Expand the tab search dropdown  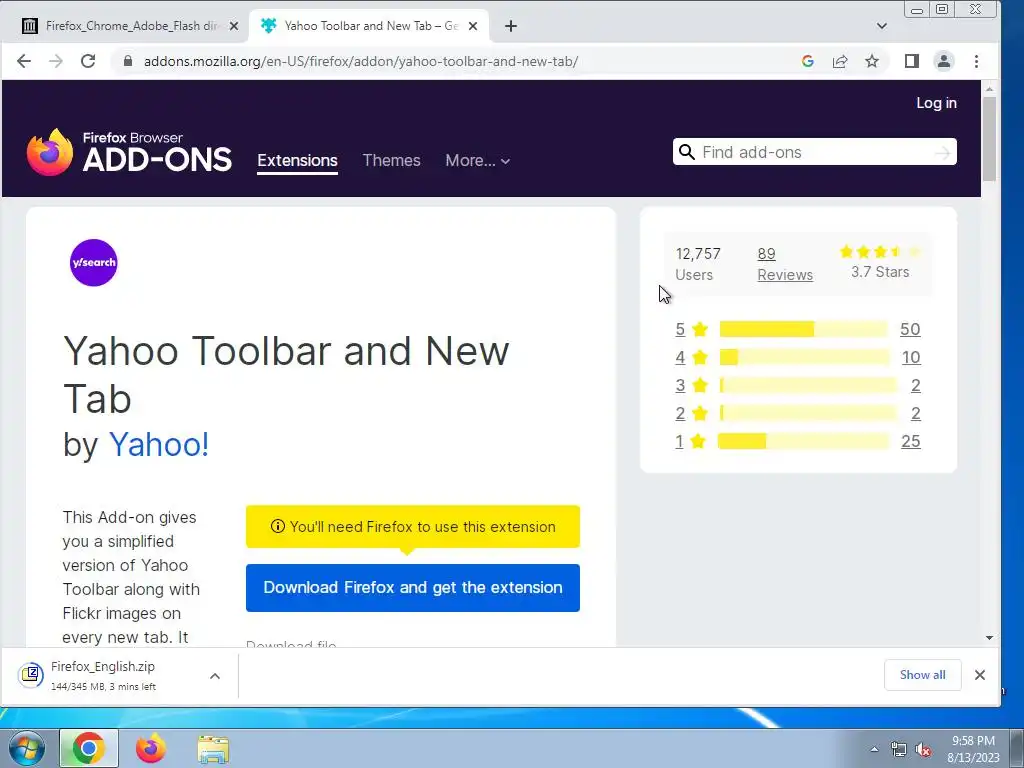(882, 26)
